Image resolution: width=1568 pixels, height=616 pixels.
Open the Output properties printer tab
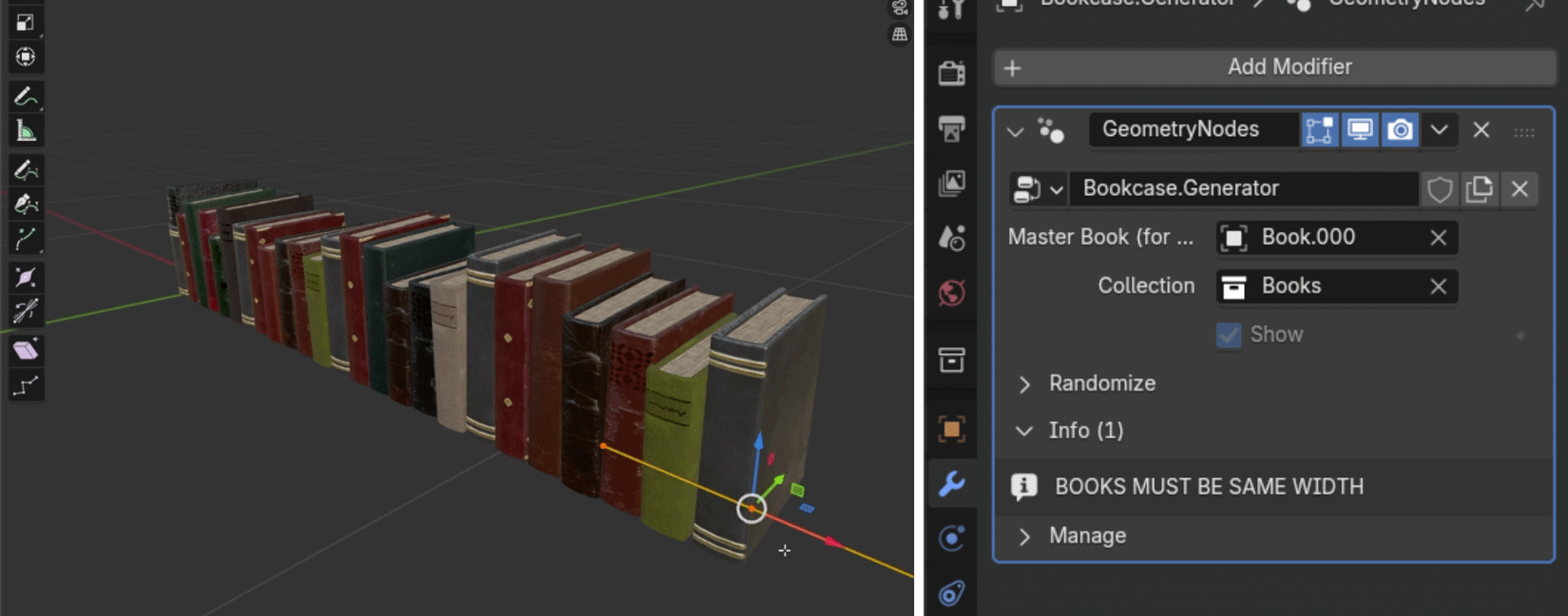(x=952, y=129)
